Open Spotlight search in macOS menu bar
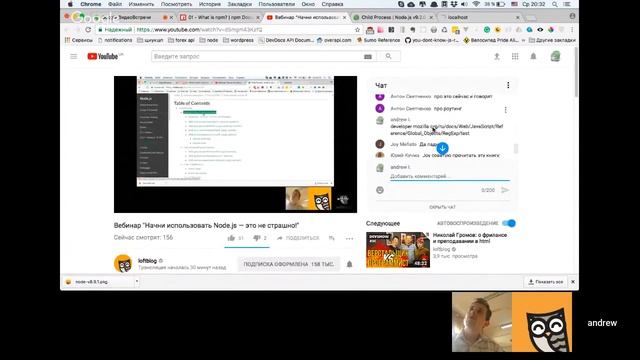Screen dimensions: 640x360 pyautogui.click(x=554, y=4)
